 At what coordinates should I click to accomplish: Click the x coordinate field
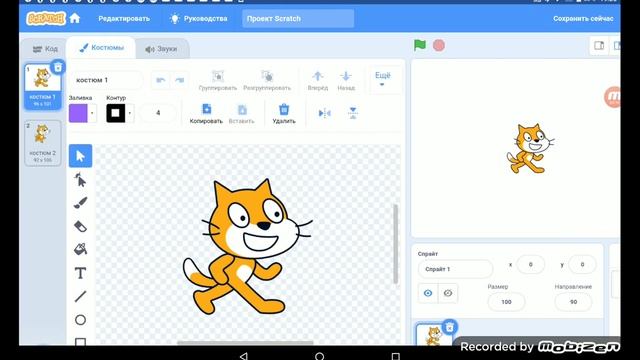click(x=531, y=265)
